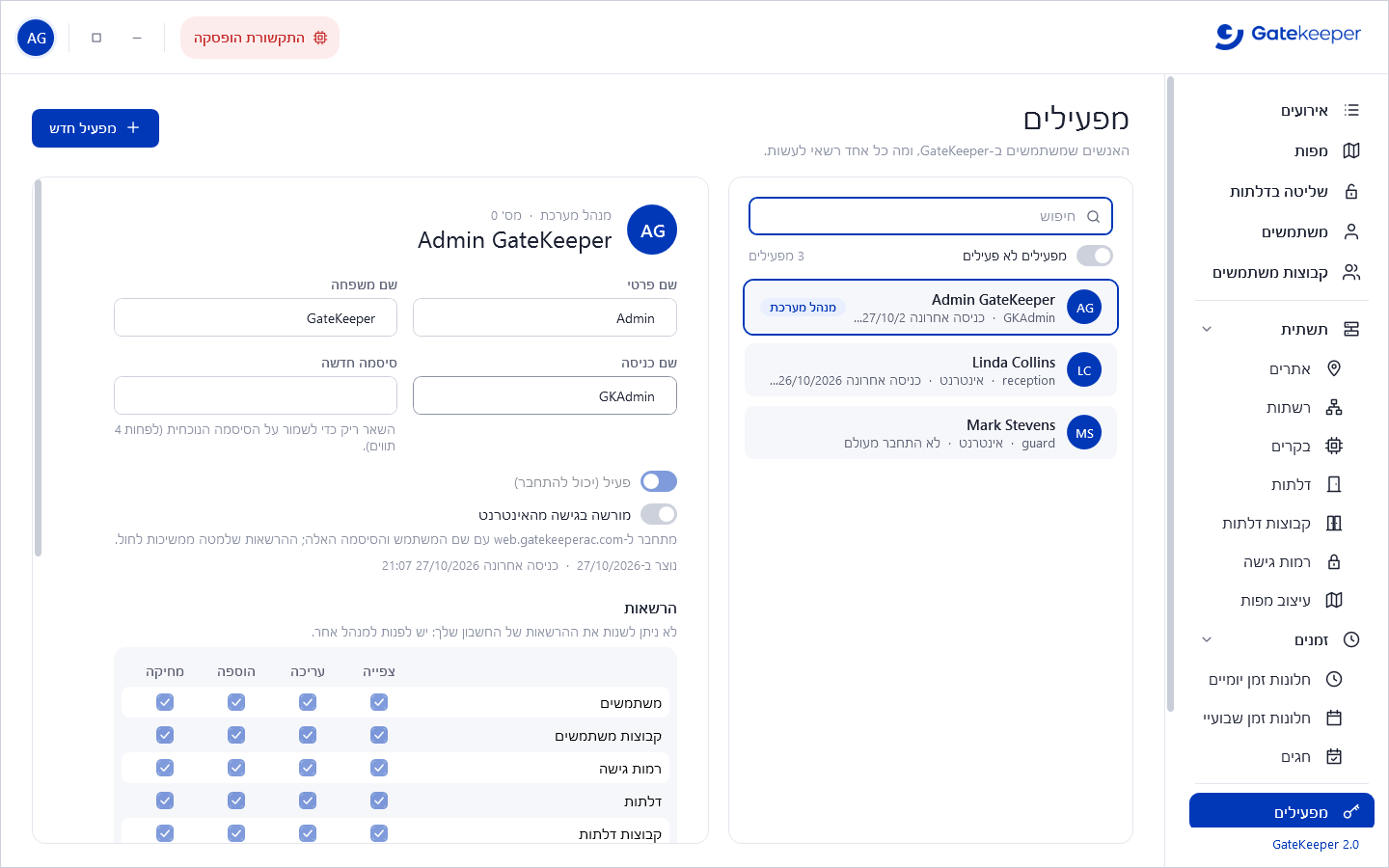This screenshot has height=868, width=1389.
Task: Click the שם כניסה input field
Action: click(545, 395)
